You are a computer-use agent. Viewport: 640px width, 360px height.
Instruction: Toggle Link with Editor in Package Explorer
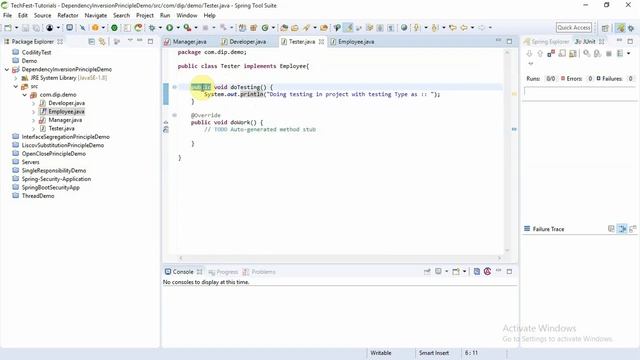[102, 42]
